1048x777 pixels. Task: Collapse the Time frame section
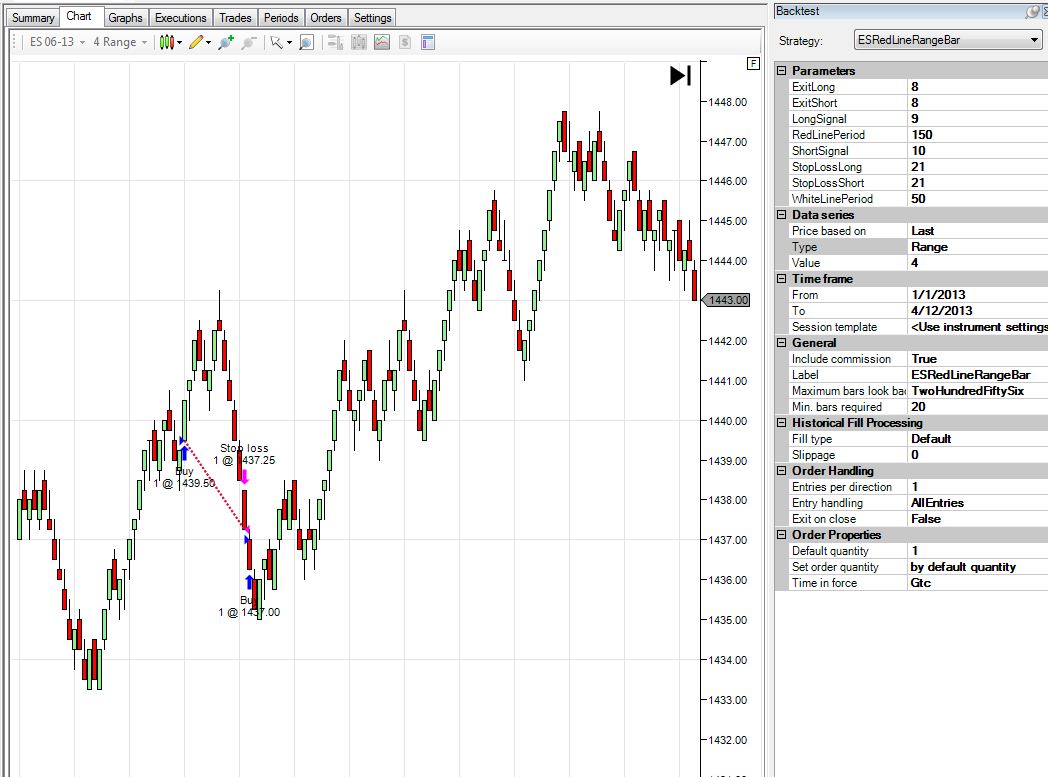(x=781, y=279)
